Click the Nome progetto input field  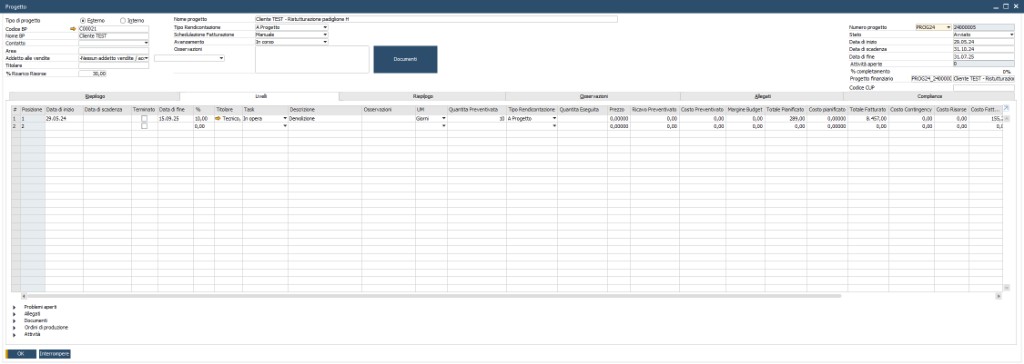click(436, 20)
